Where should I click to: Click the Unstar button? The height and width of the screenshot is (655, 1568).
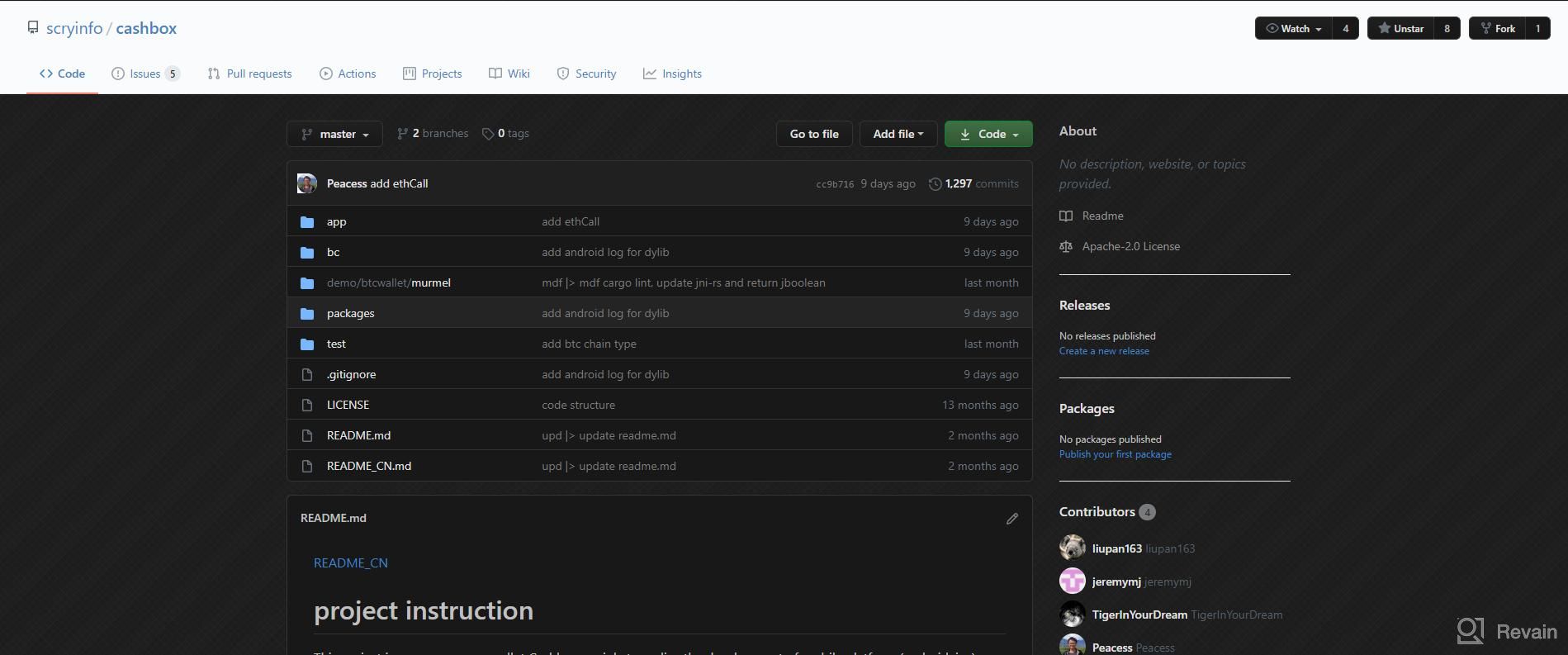(x=1400, y=28)
